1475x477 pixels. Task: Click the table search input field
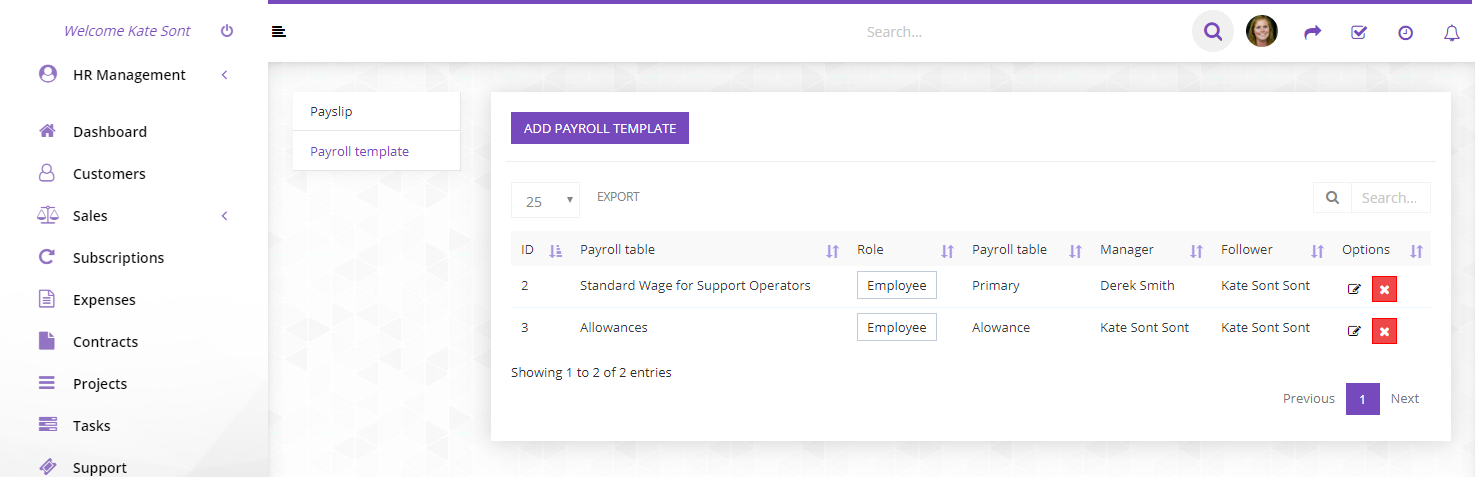pos(1389,198)
